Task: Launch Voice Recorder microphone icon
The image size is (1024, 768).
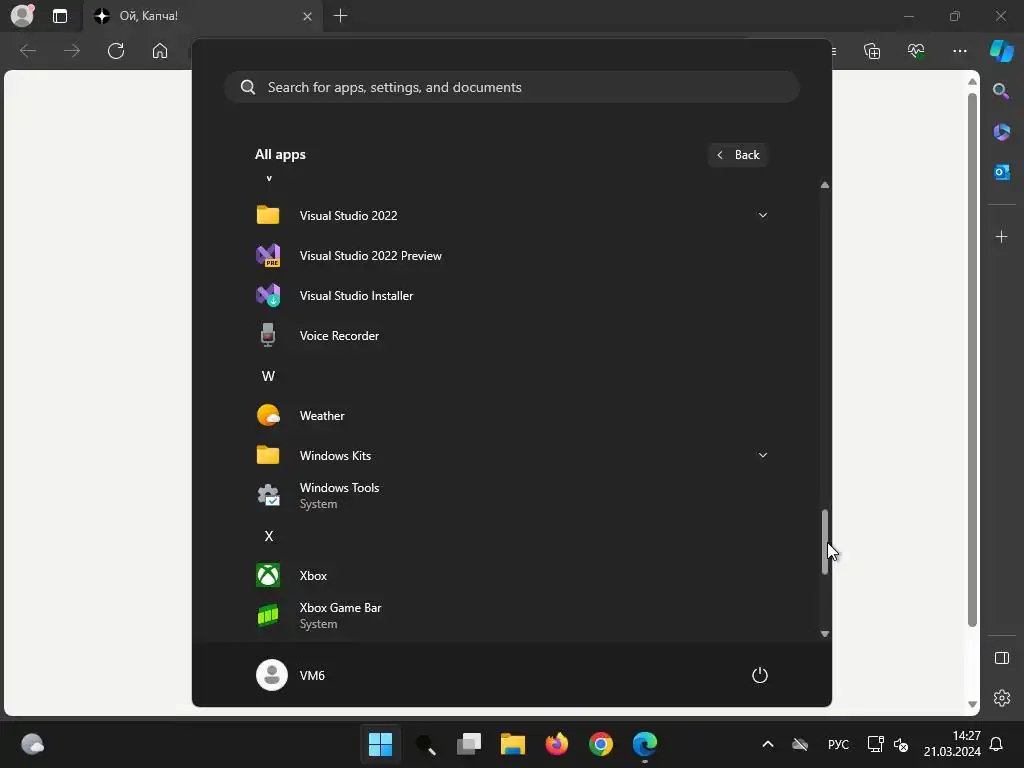Action: [268, 336]
